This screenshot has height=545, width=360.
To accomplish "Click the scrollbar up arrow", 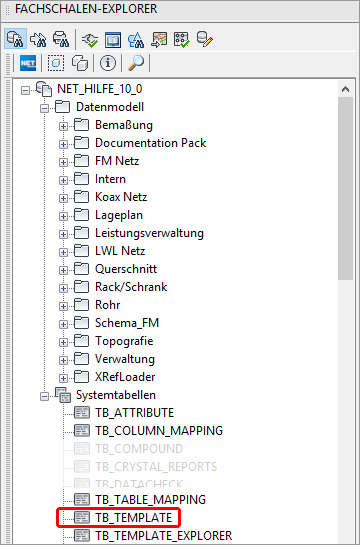I will tap(345, 89).
